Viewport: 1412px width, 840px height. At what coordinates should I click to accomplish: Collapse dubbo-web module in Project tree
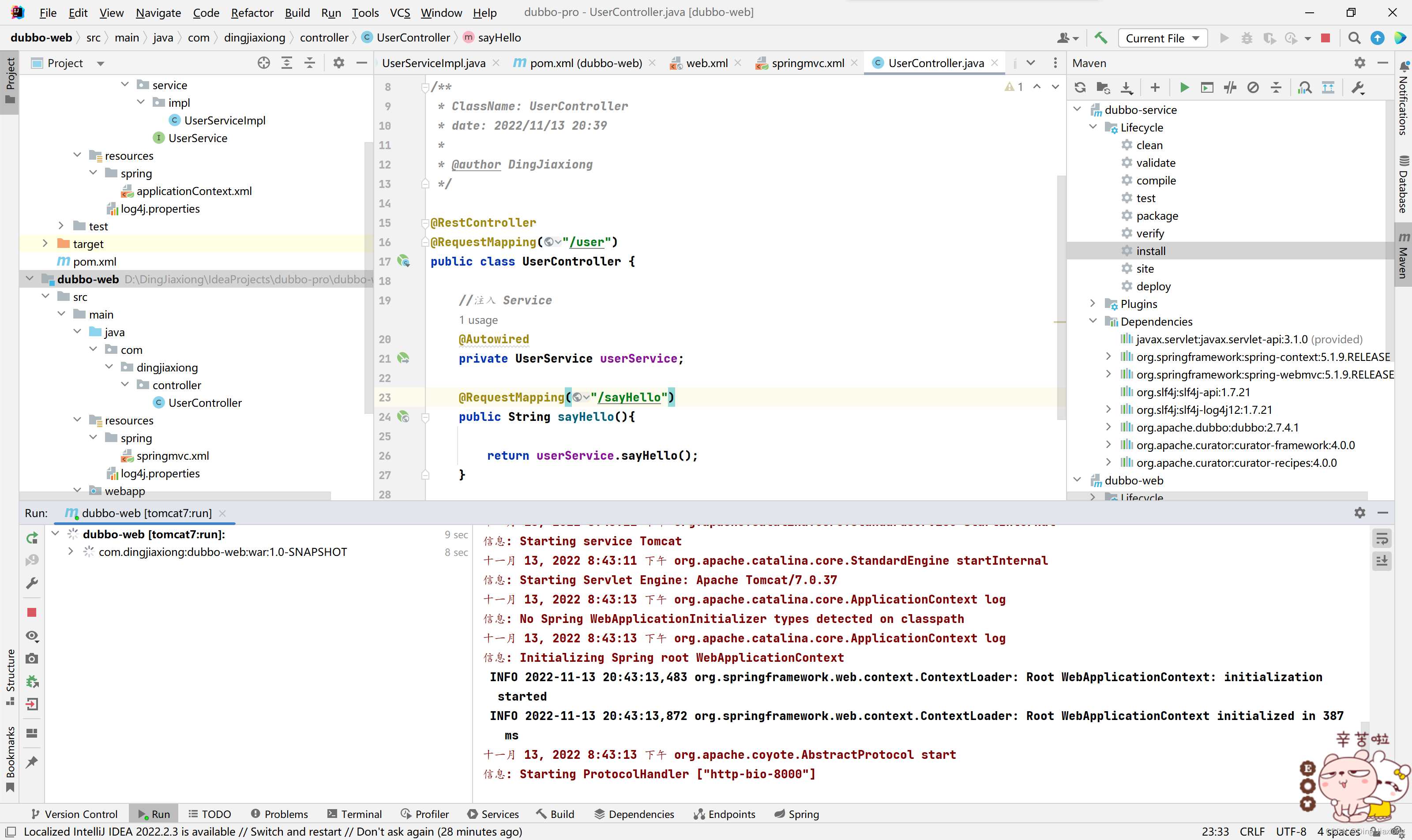click(30, 278)
